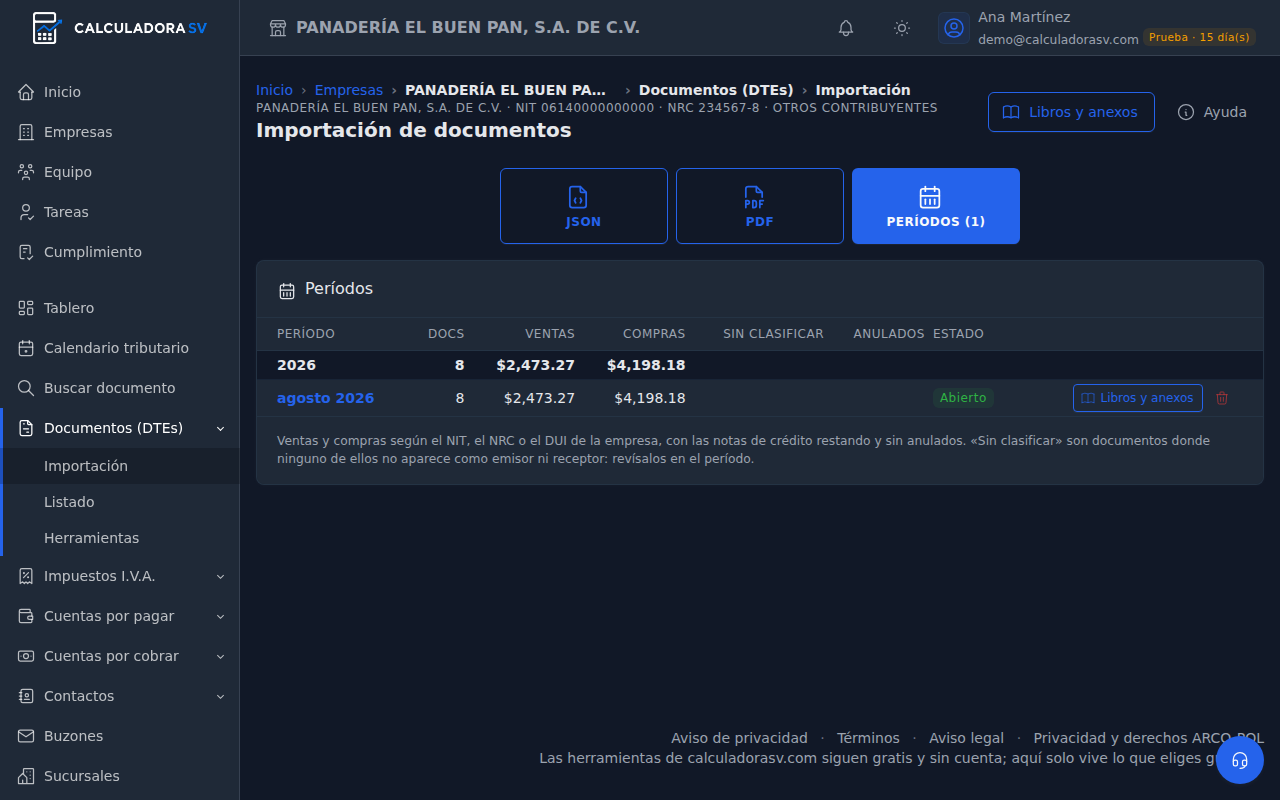Click the Empresas building icon in sidebar
Screen dimensions: 1280x800
26,132
